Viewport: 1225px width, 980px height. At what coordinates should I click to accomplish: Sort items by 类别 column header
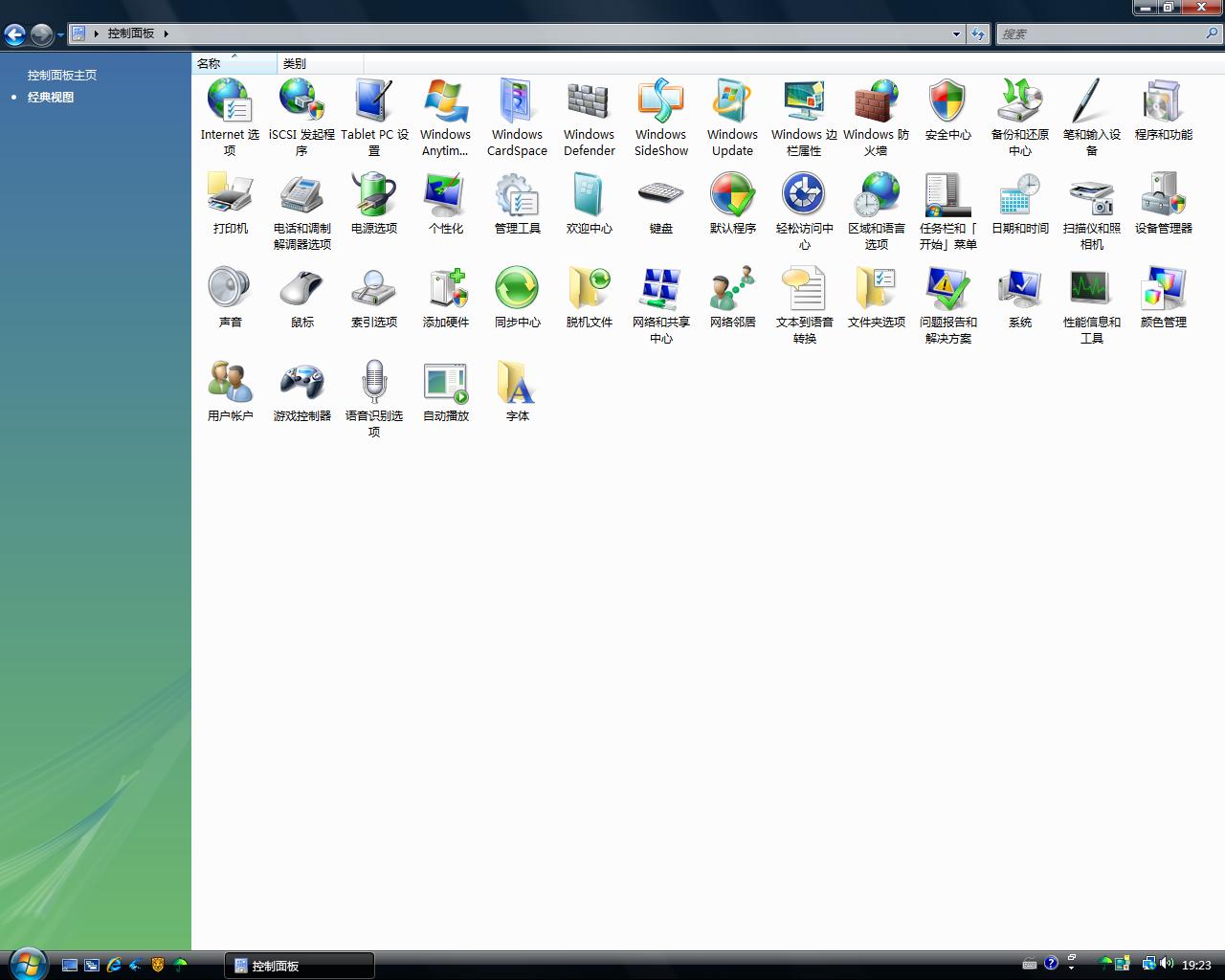click(x=295, y=63)
